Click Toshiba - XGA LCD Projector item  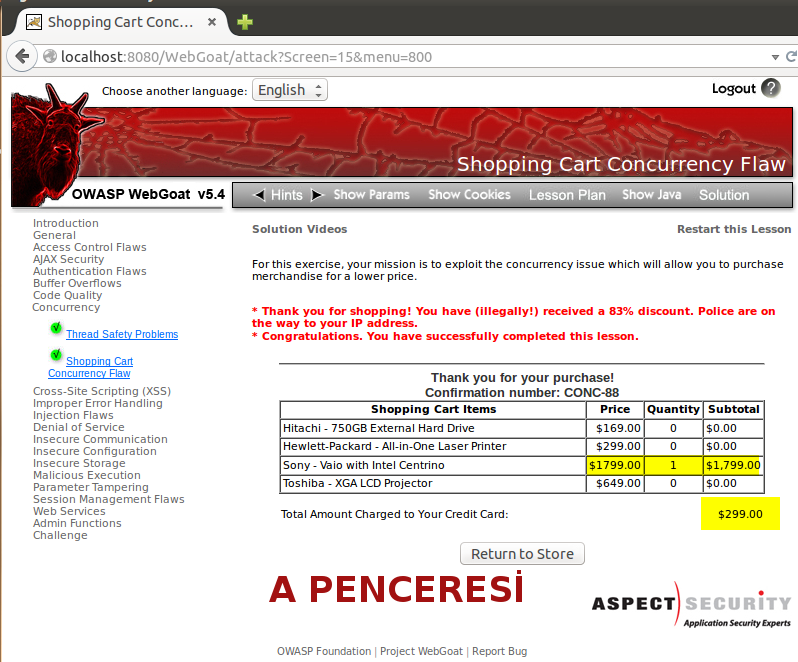[357, 483]
